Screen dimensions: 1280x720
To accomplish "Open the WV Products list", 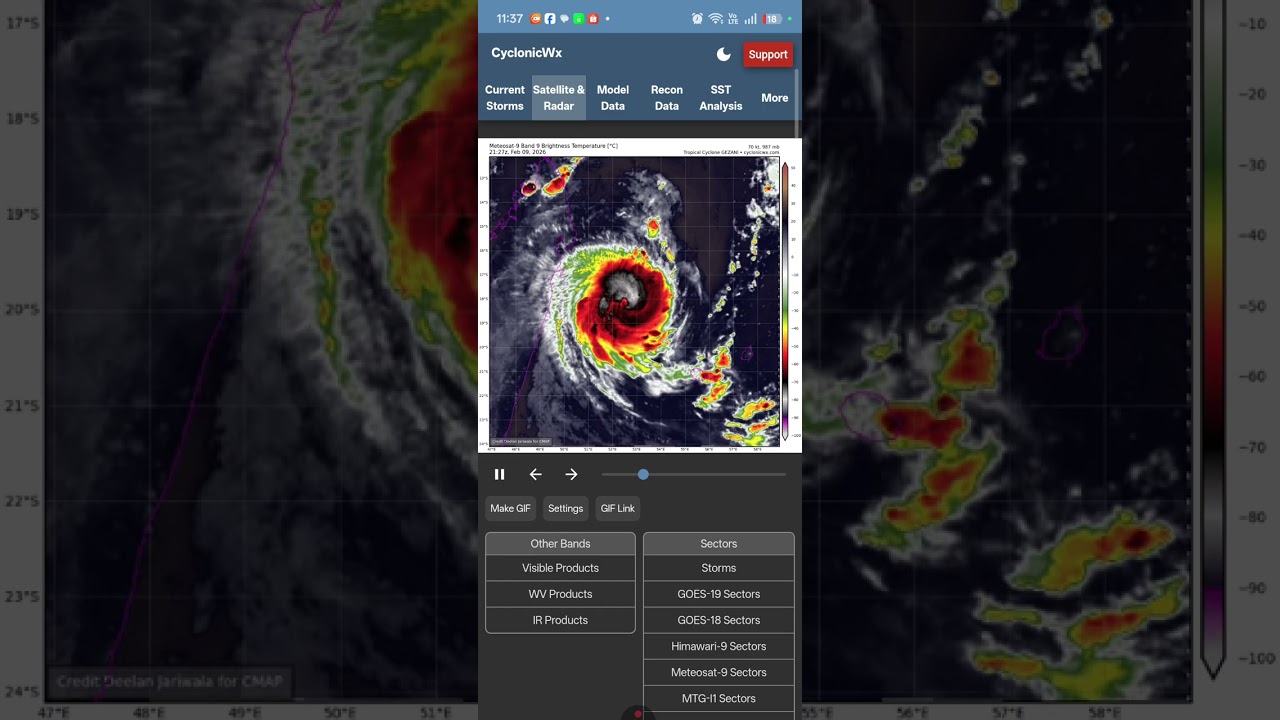I will 560,594.
